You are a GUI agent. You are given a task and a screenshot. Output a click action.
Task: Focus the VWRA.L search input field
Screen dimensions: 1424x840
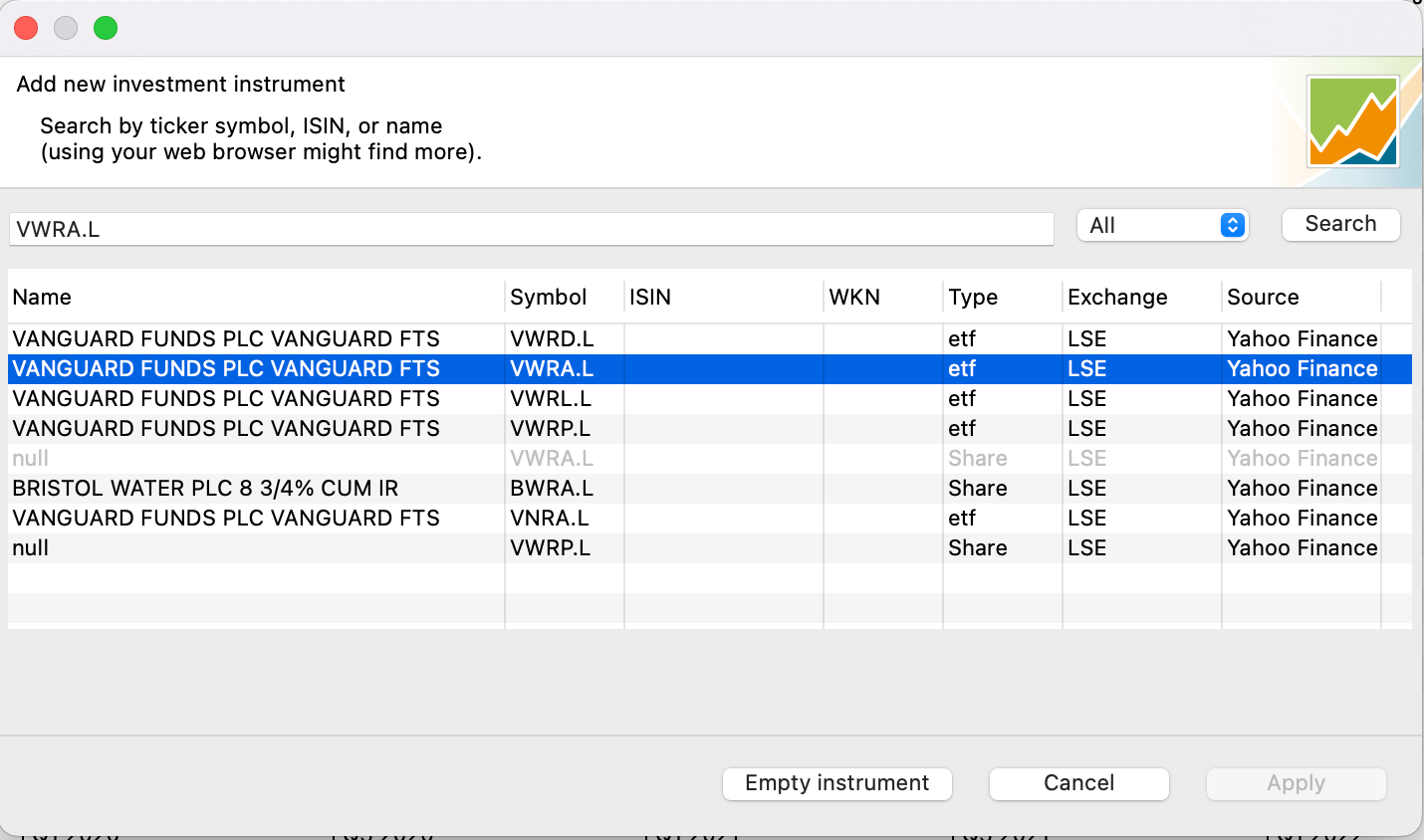(x=532, y=229)
